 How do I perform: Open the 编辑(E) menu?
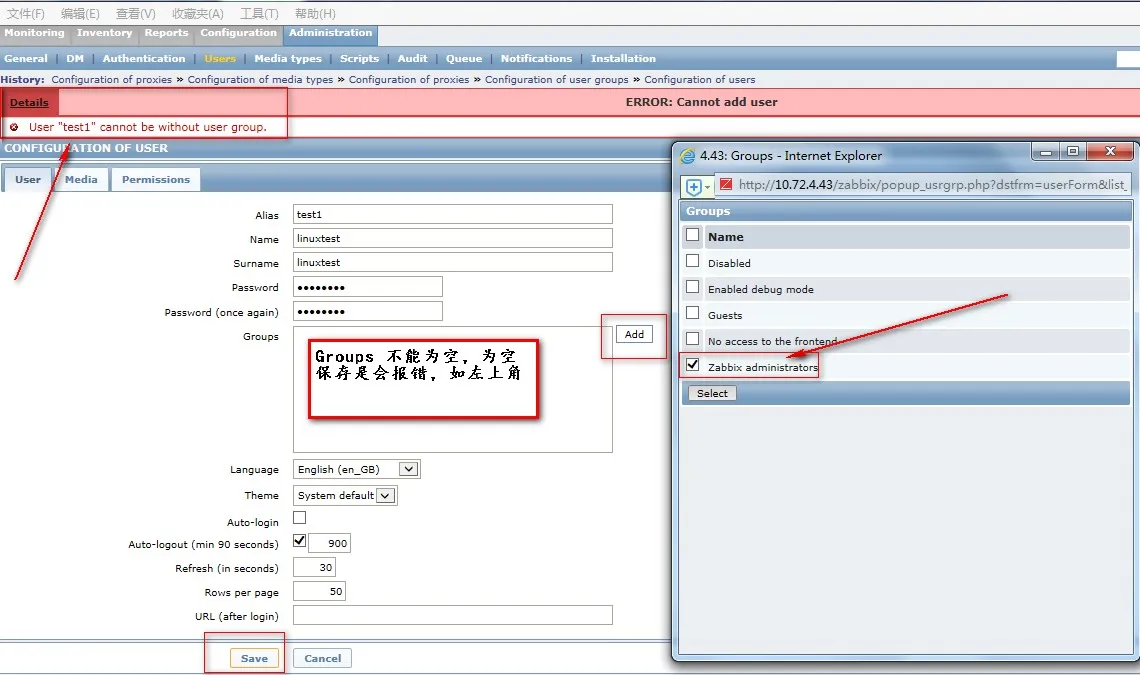(x=80, y=14)
